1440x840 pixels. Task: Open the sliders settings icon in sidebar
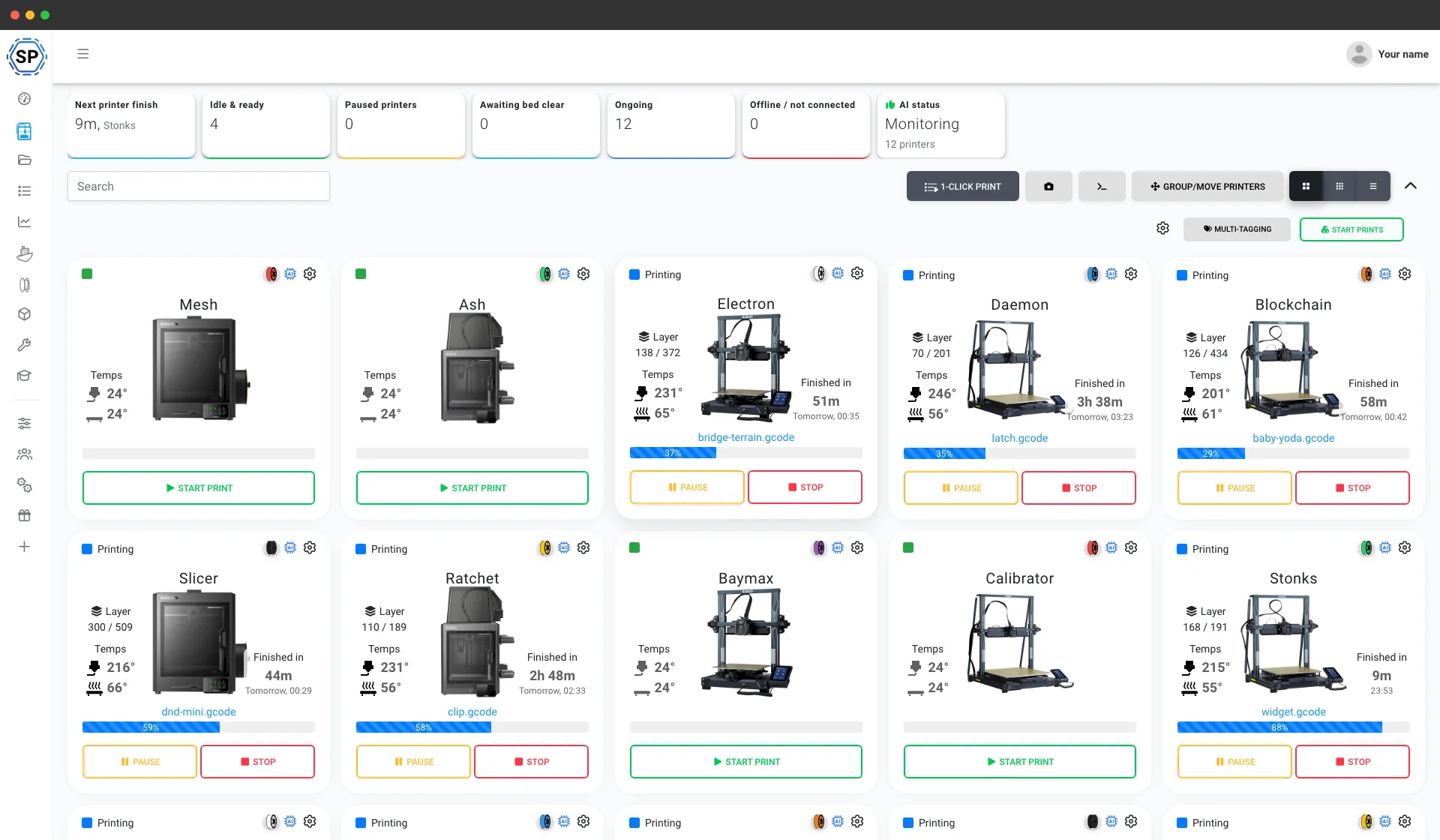point(25,424)
